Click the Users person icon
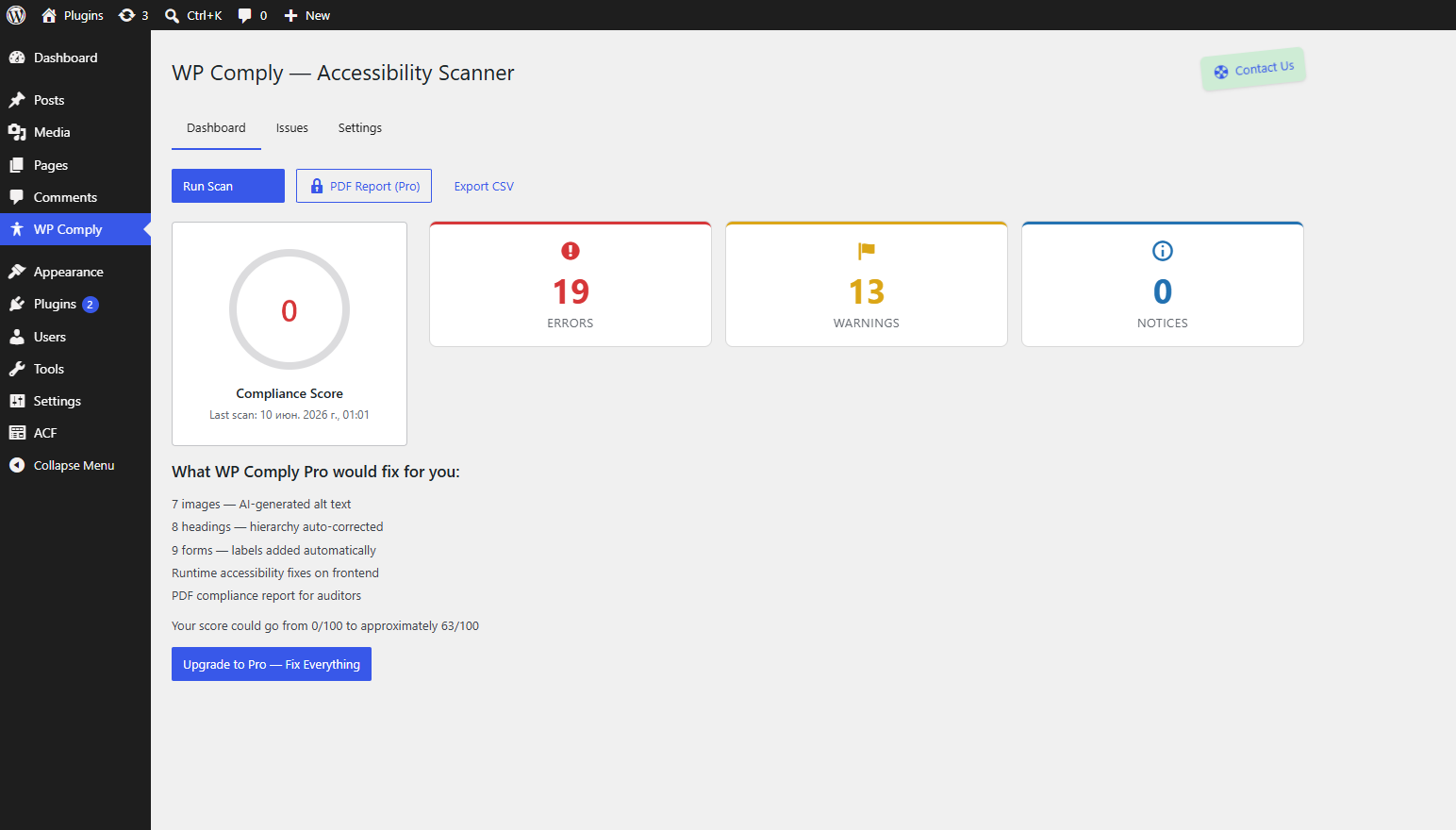The image size is (1456, 830). click(x=17, y=337)
